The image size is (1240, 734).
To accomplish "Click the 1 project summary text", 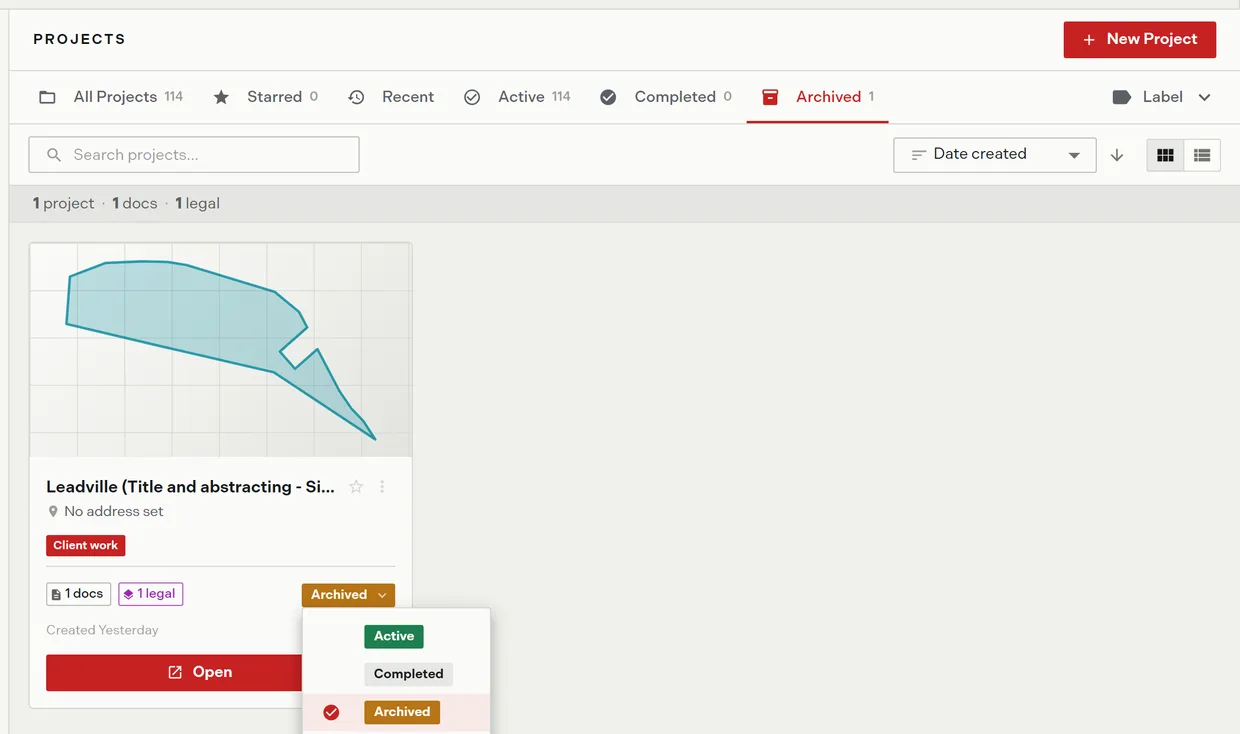I will click(63, 203).
